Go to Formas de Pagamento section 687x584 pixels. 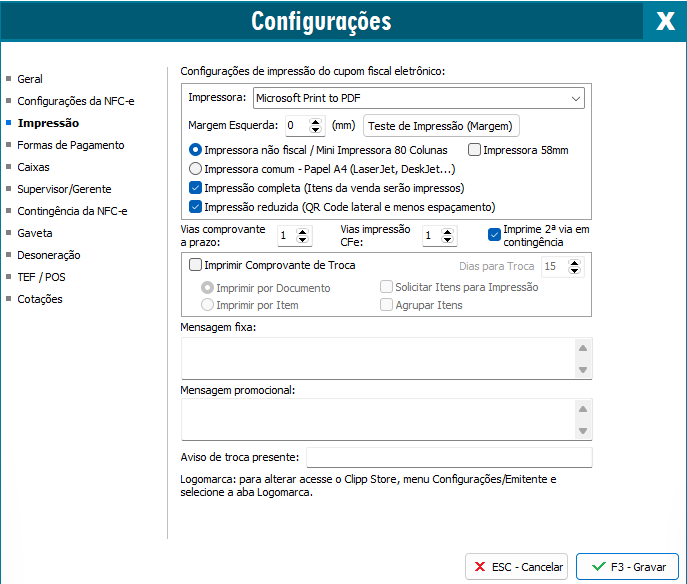pyautogui.click(x=70, y=145)
